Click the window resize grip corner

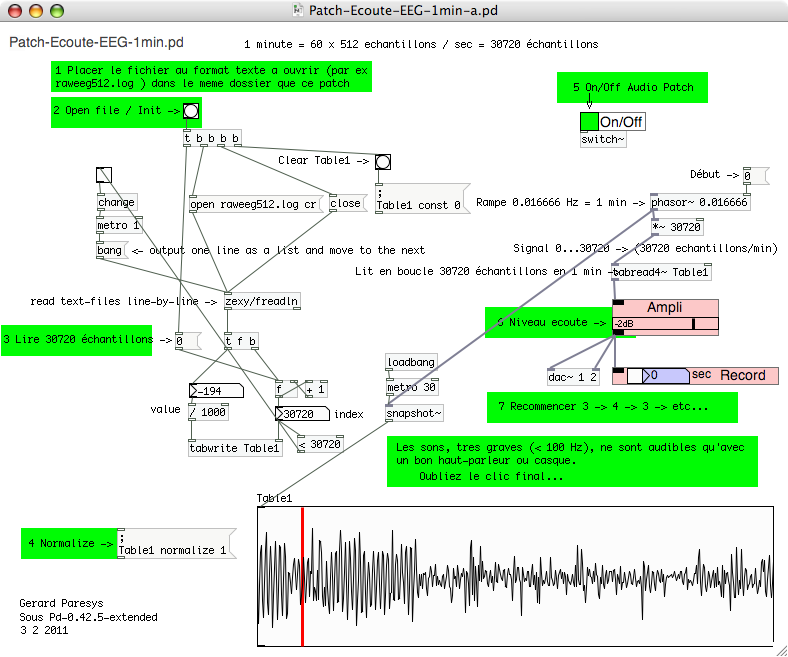781,650
